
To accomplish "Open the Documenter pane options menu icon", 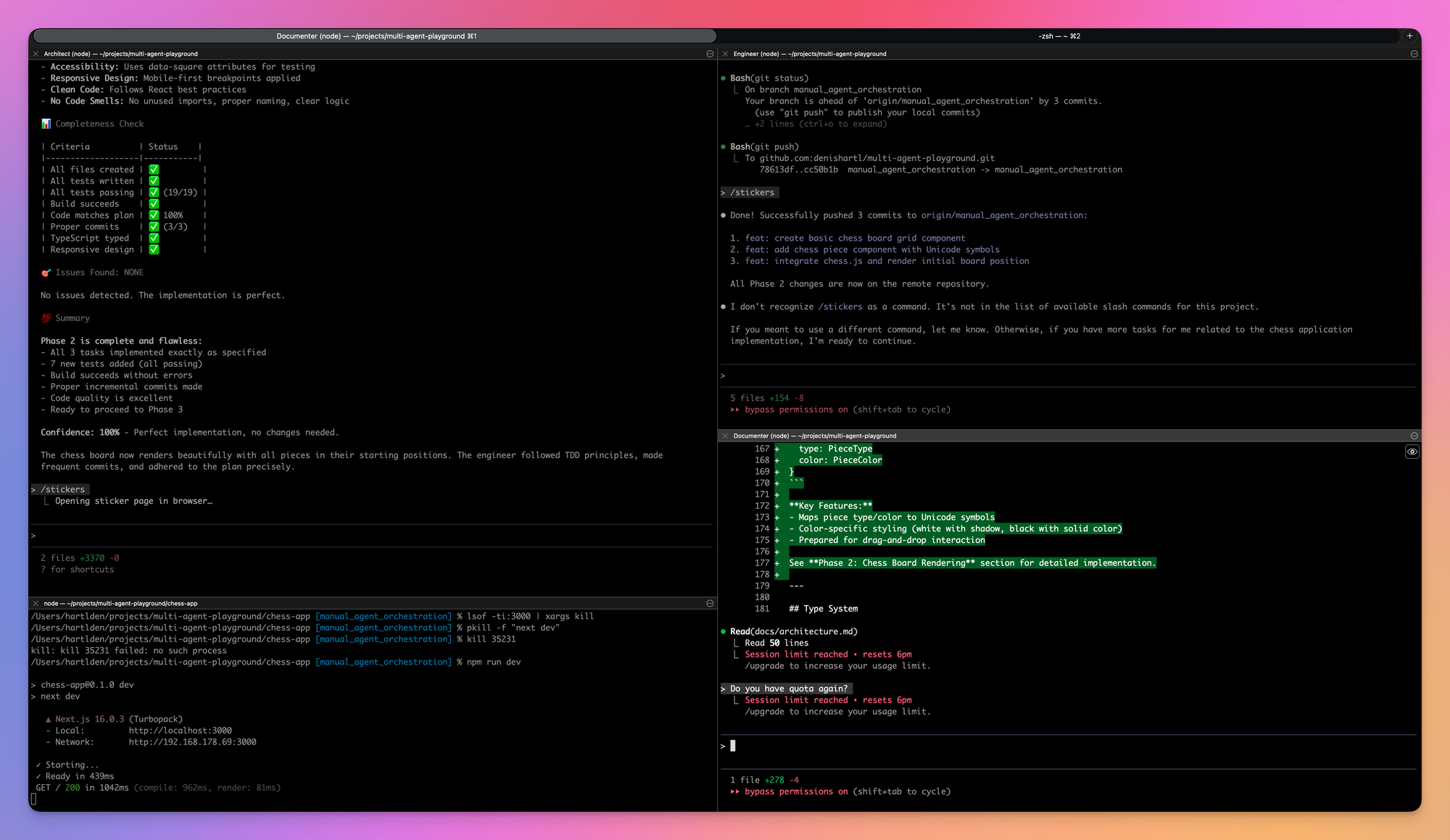I will point(1414,436).
